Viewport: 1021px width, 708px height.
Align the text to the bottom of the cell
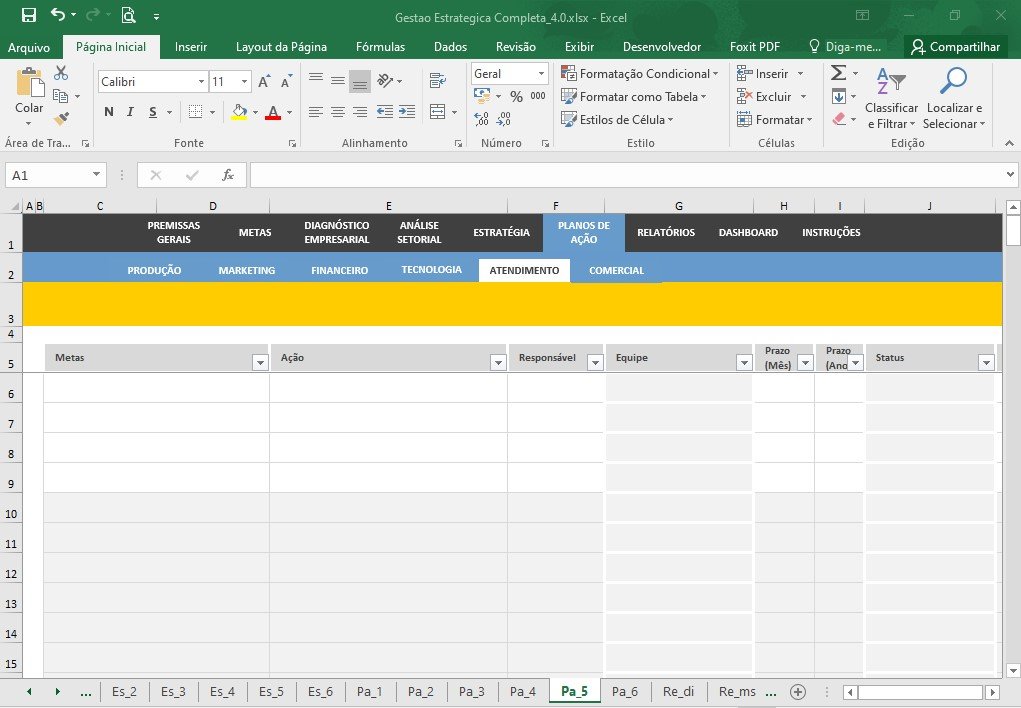pos(360,81)
